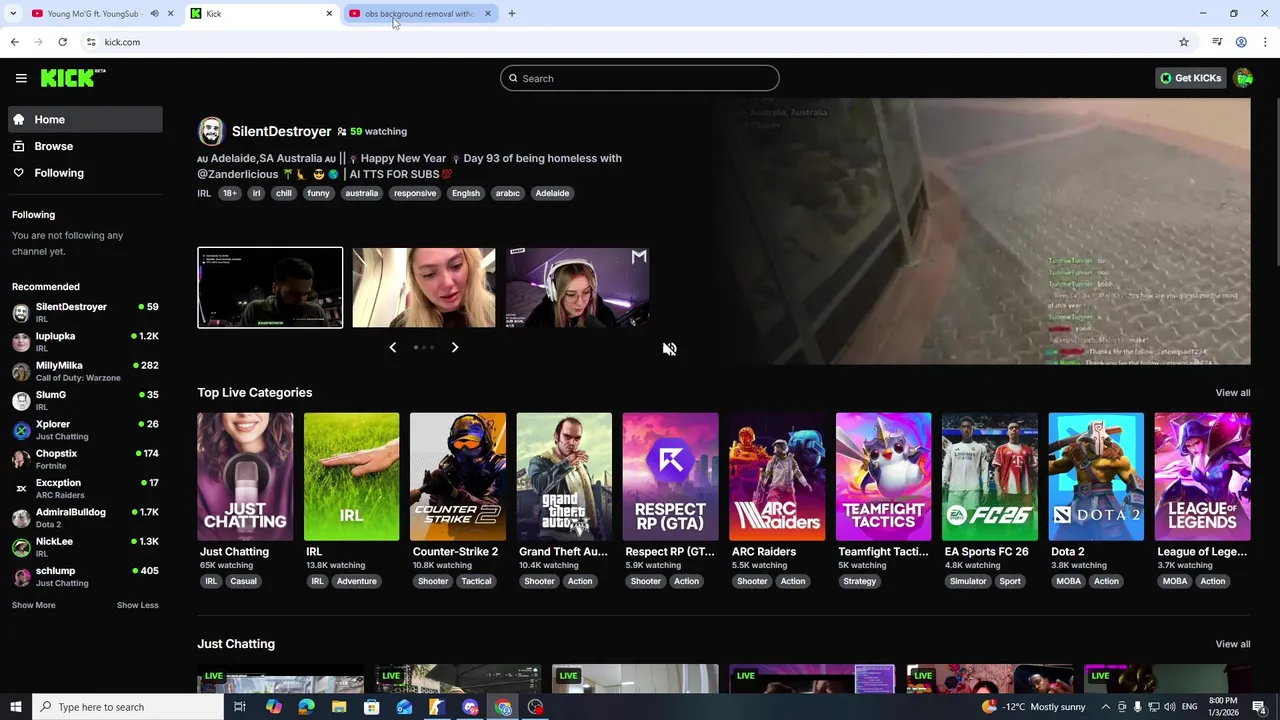Open Following in the sidebar
The image size is (1280, 720).
pos(85,173)
